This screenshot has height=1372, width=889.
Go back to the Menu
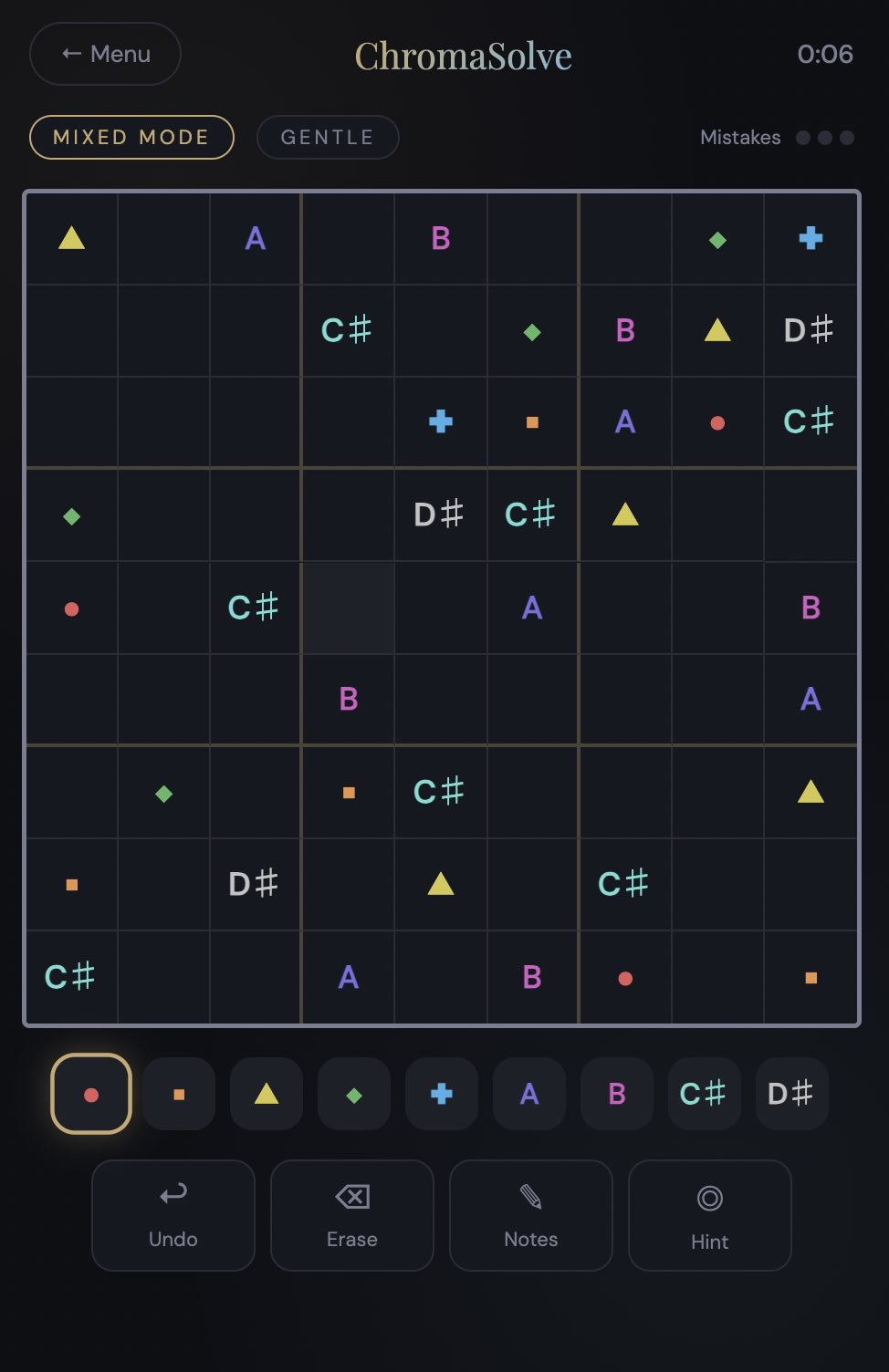[105, 54]
